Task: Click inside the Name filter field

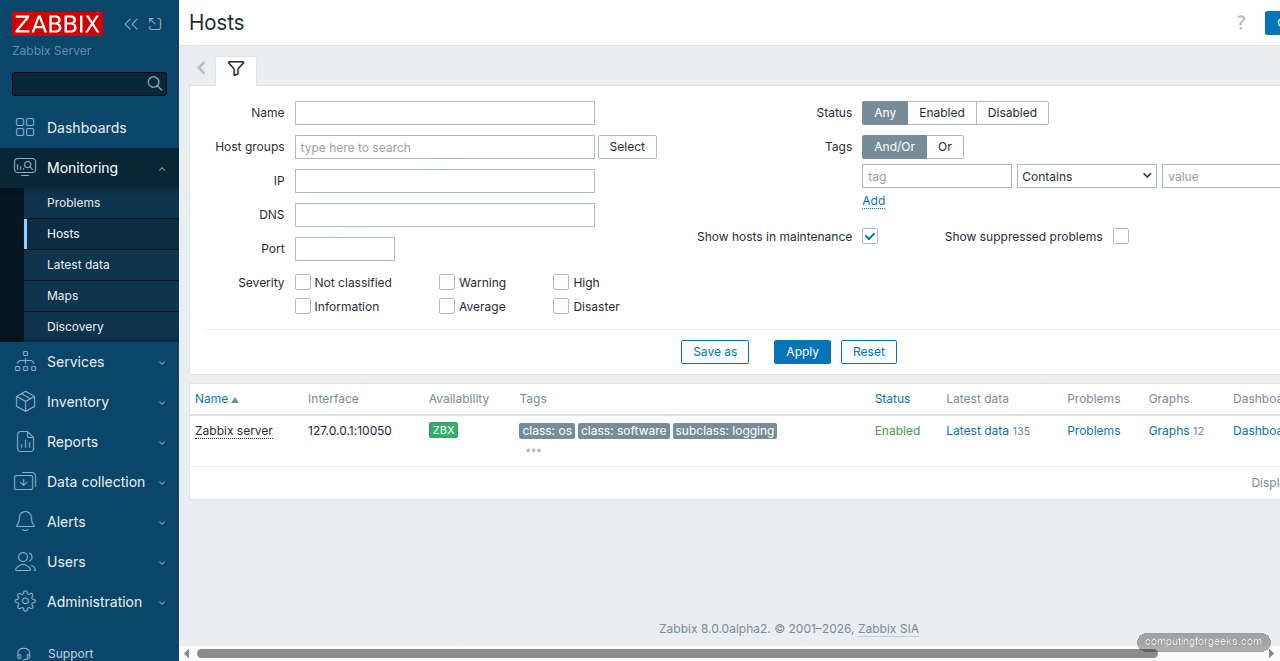Action: click(x=444, y=113)
